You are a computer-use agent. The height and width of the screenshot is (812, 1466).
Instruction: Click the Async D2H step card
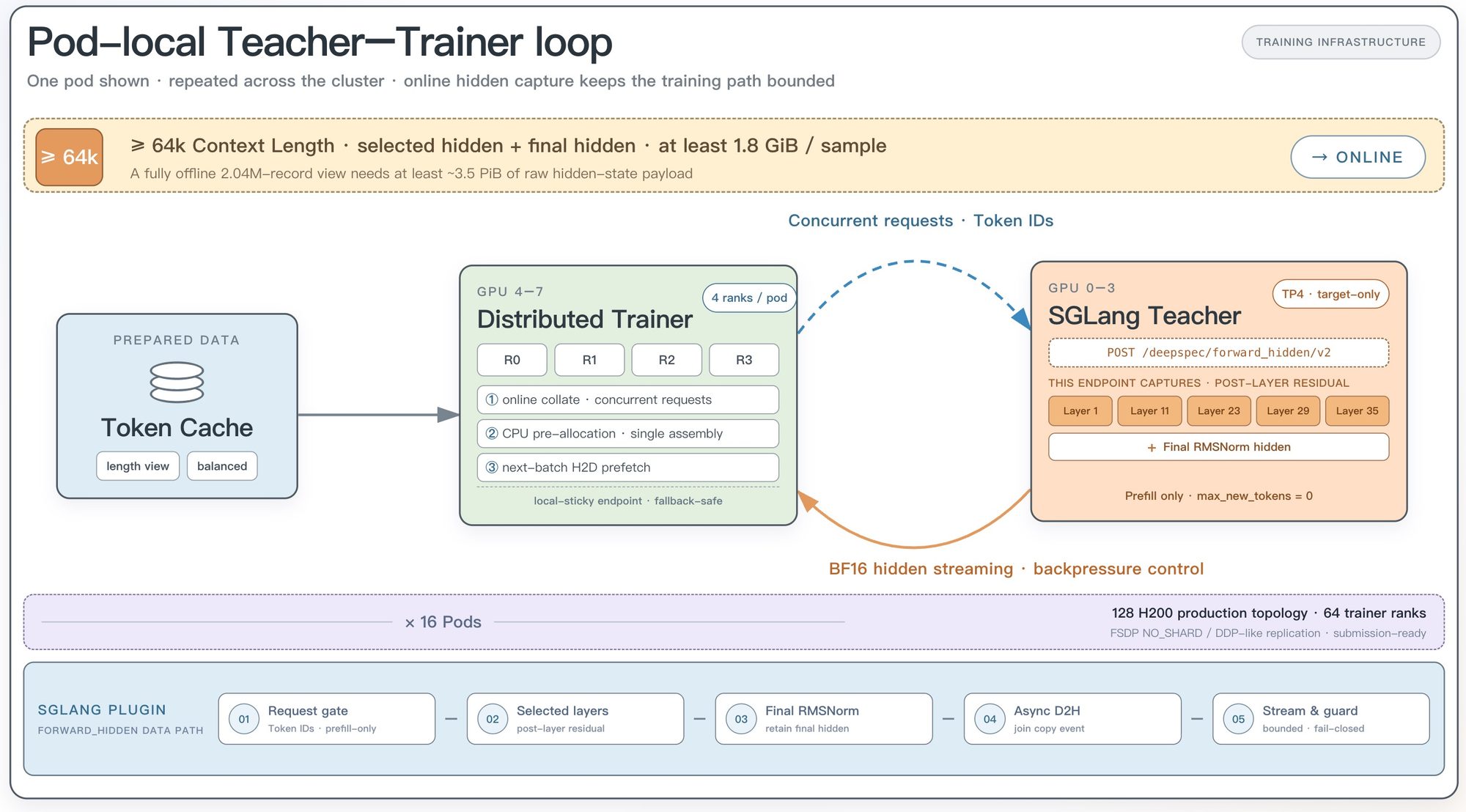[1072, 719]
